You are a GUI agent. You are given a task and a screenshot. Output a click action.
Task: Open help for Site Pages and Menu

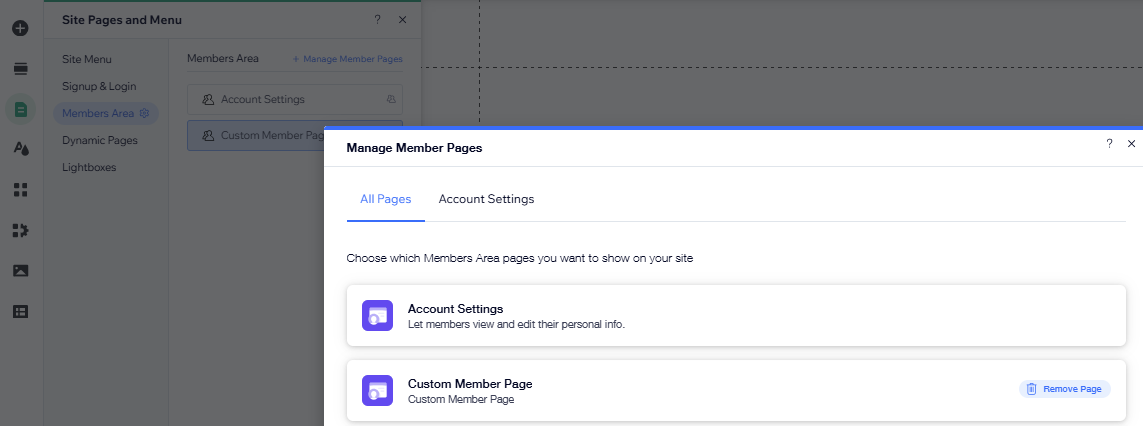[x=377, y=20]
